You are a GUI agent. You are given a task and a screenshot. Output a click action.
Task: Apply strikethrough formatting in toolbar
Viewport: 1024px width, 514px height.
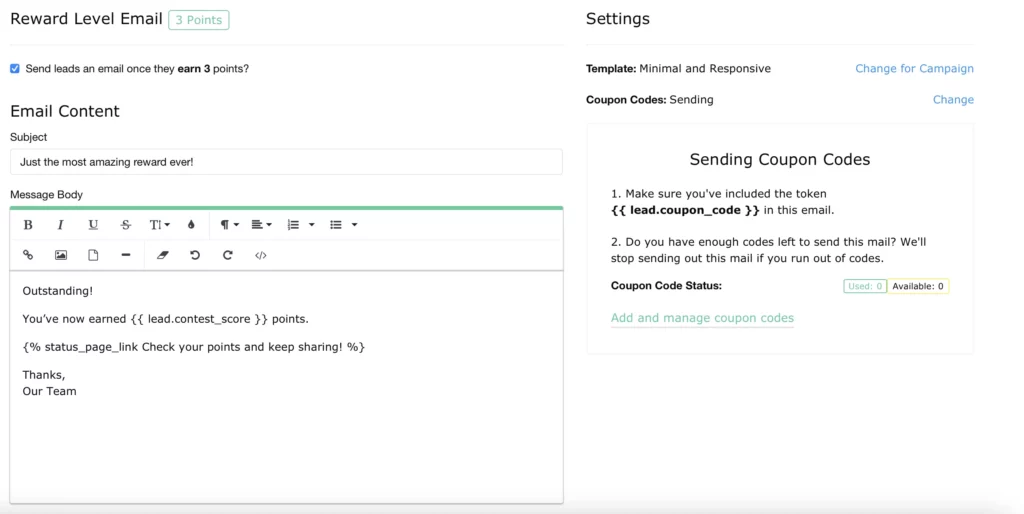[x=125, y=225]
